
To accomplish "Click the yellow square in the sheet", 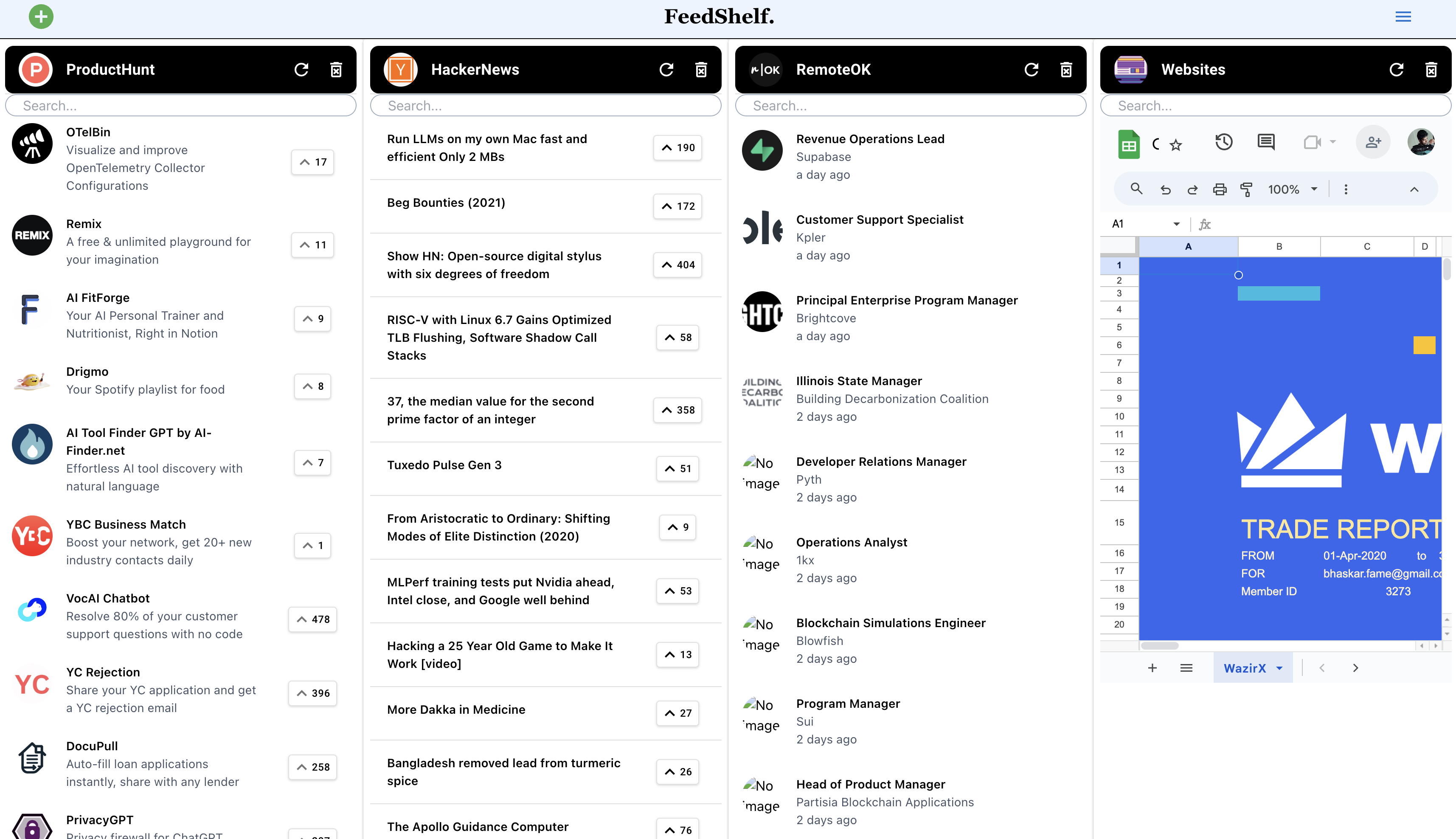I will pos(1424,345).
